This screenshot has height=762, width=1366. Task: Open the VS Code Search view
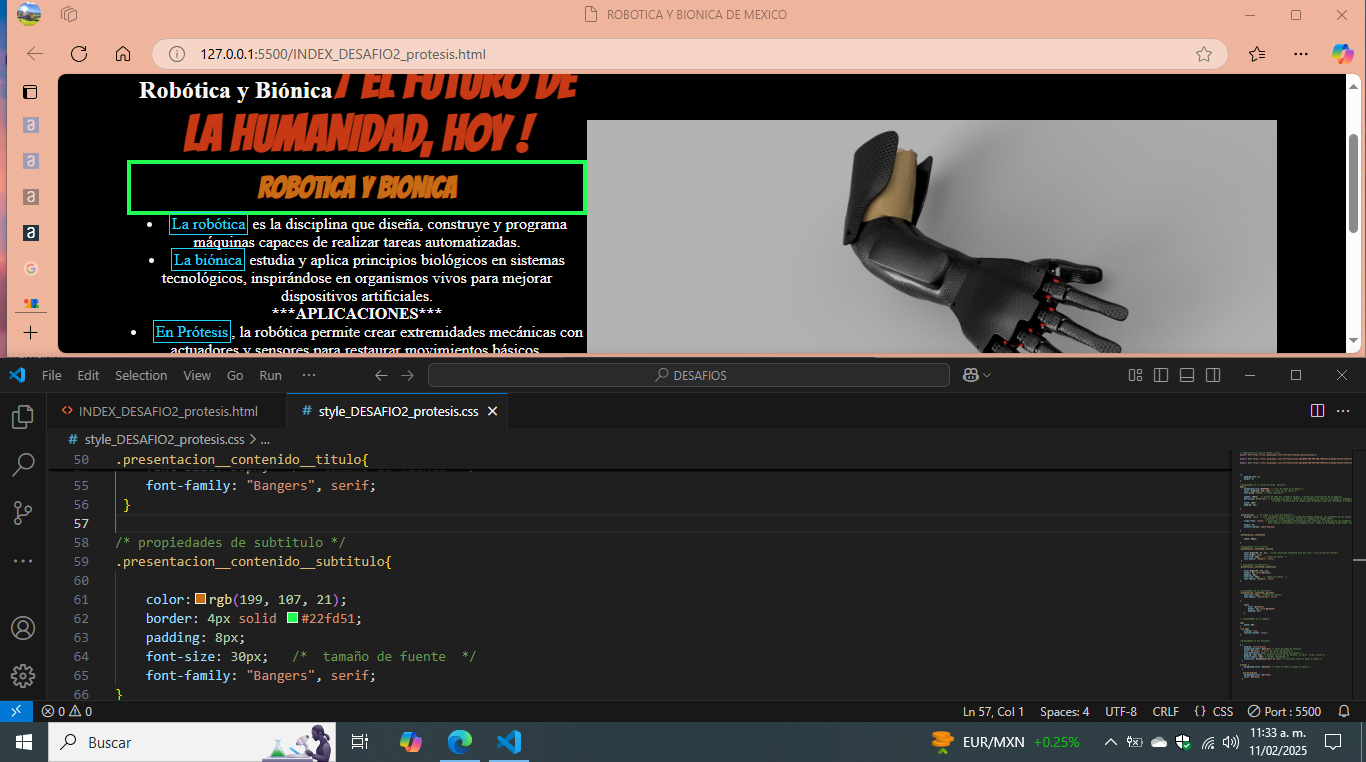pyautogui.click(x=22, y=464)
